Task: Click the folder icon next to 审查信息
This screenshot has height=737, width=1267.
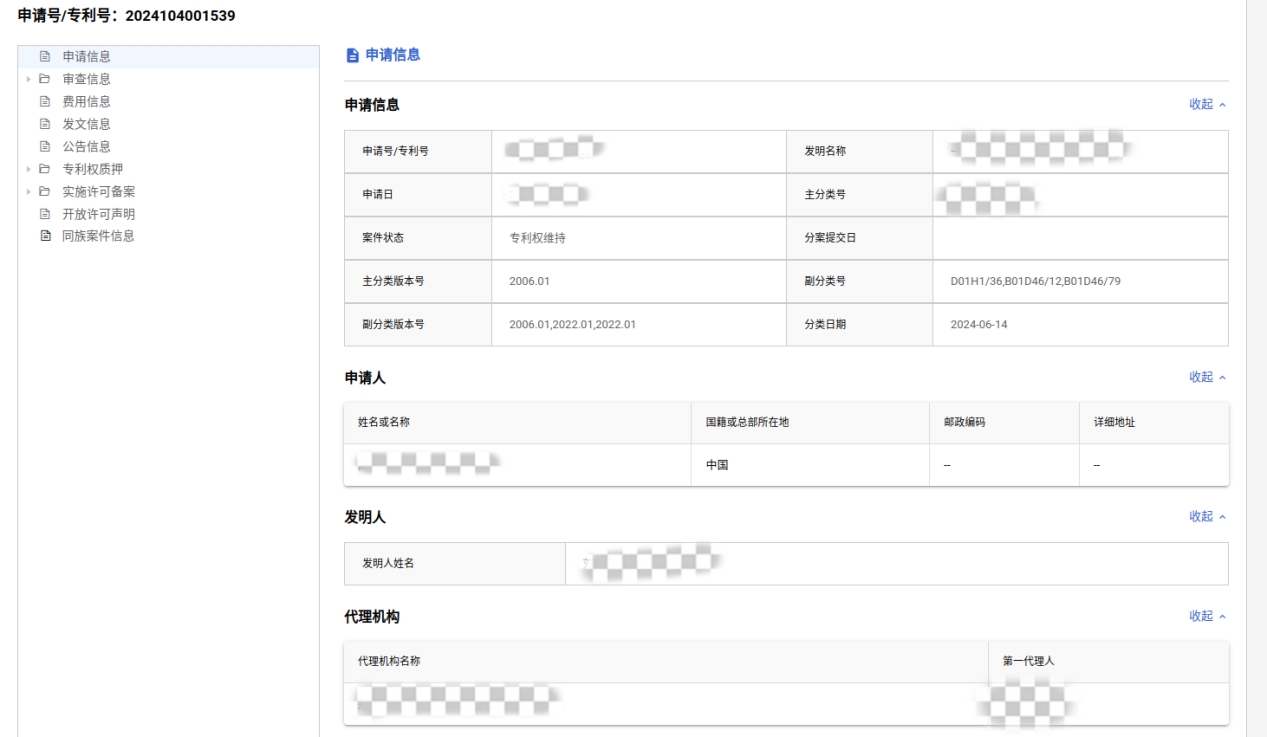Action: click(x=44, y=79)
